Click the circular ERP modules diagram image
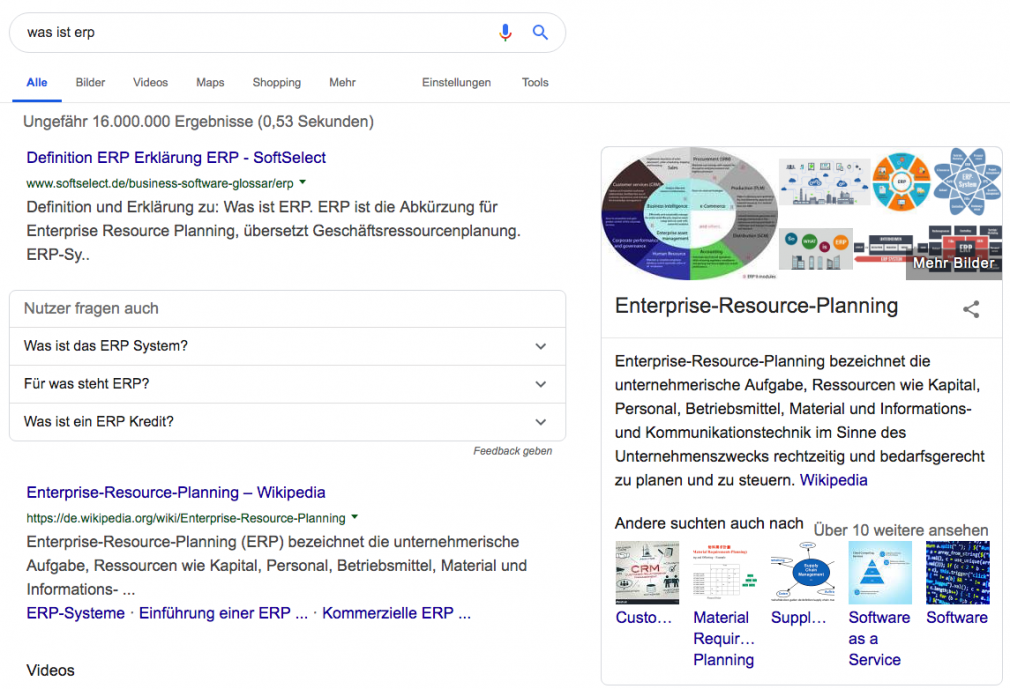This screenshot has height=689, width=1010. tap(689, 214)
